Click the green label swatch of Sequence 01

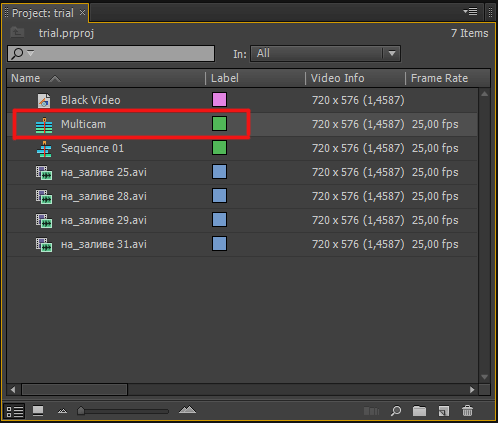click(x=219, y=148)
